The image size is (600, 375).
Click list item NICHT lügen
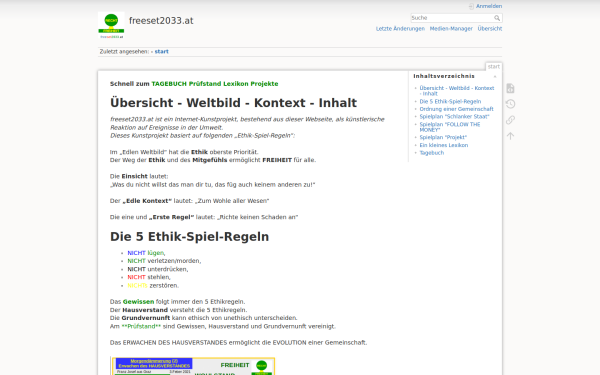[x=146, y=253]
